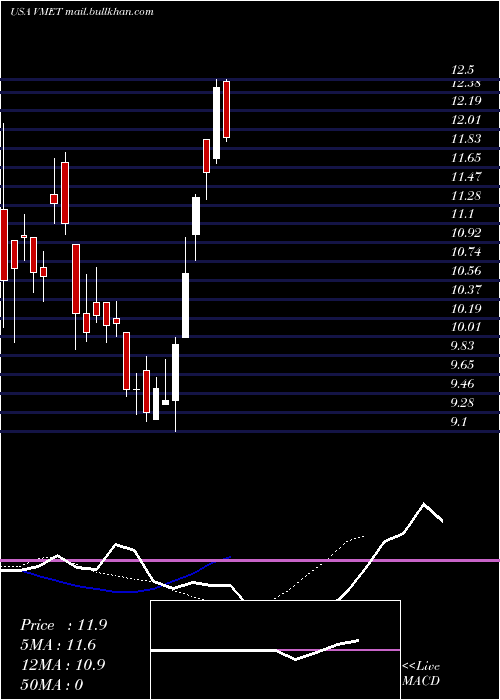Select the 10.92 price axis label
Image resolution: width=500 pixels, height=700 pixels.
coord(466,233)
